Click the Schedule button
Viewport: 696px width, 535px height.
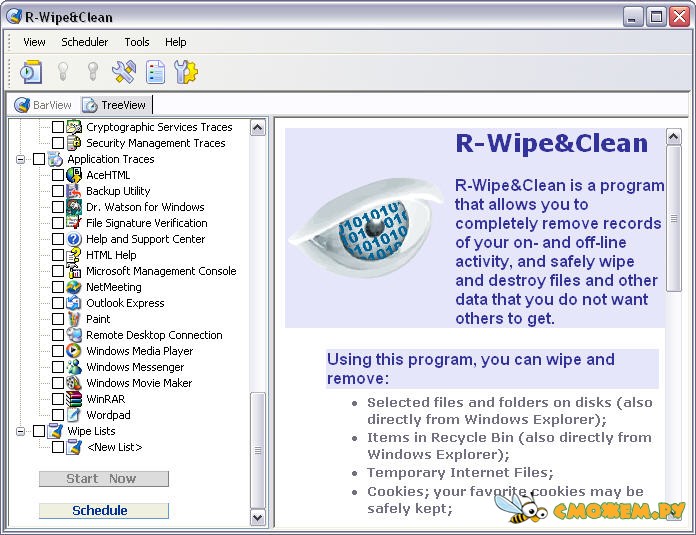(104, 511)
